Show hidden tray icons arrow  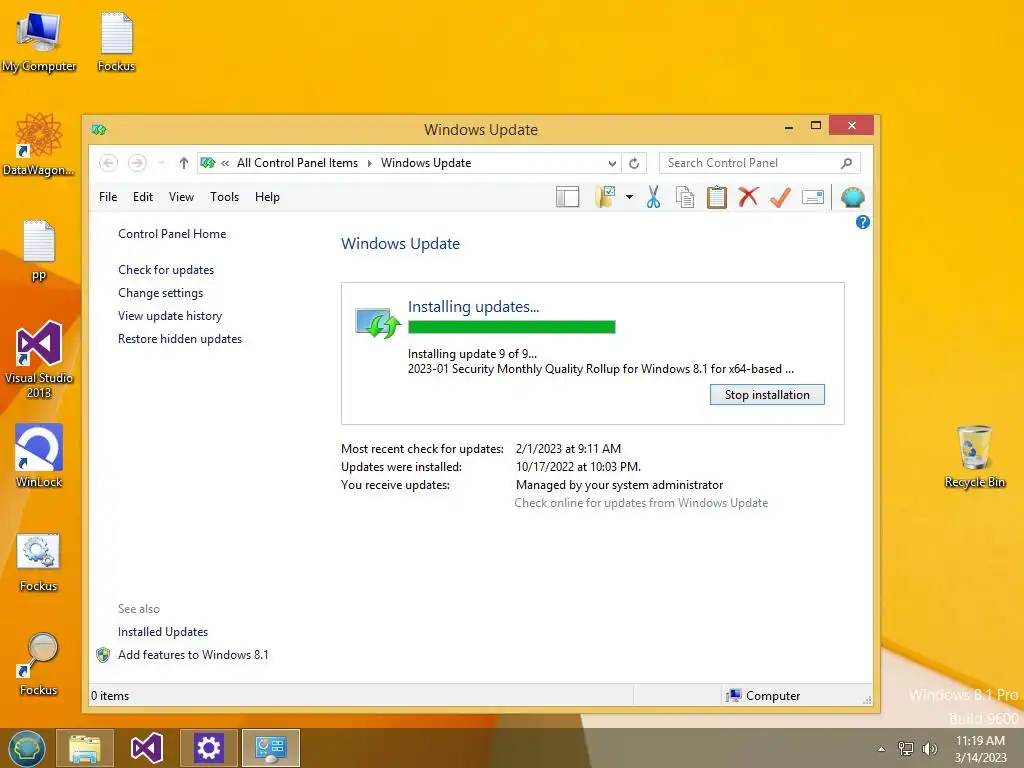[882, 749]
